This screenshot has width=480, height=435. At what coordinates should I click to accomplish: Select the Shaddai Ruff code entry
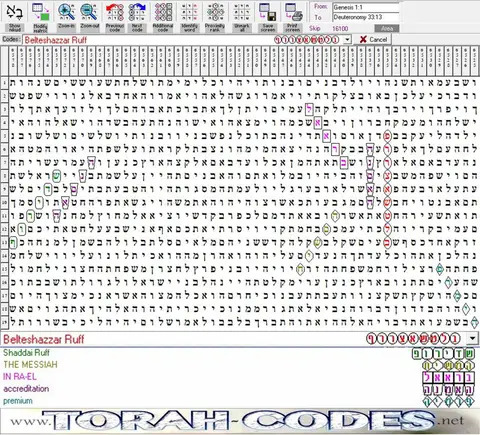[x=26, y=353]
